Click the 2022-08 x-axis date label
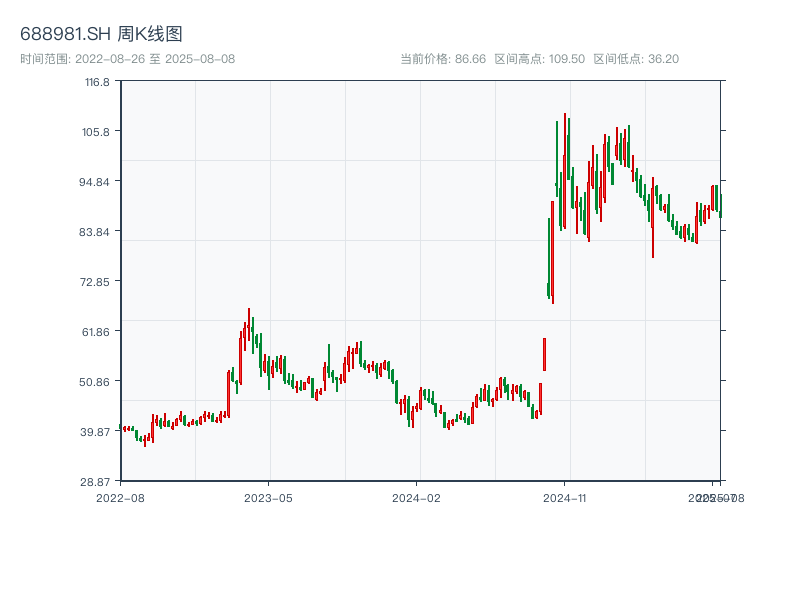 pos(120,497)
